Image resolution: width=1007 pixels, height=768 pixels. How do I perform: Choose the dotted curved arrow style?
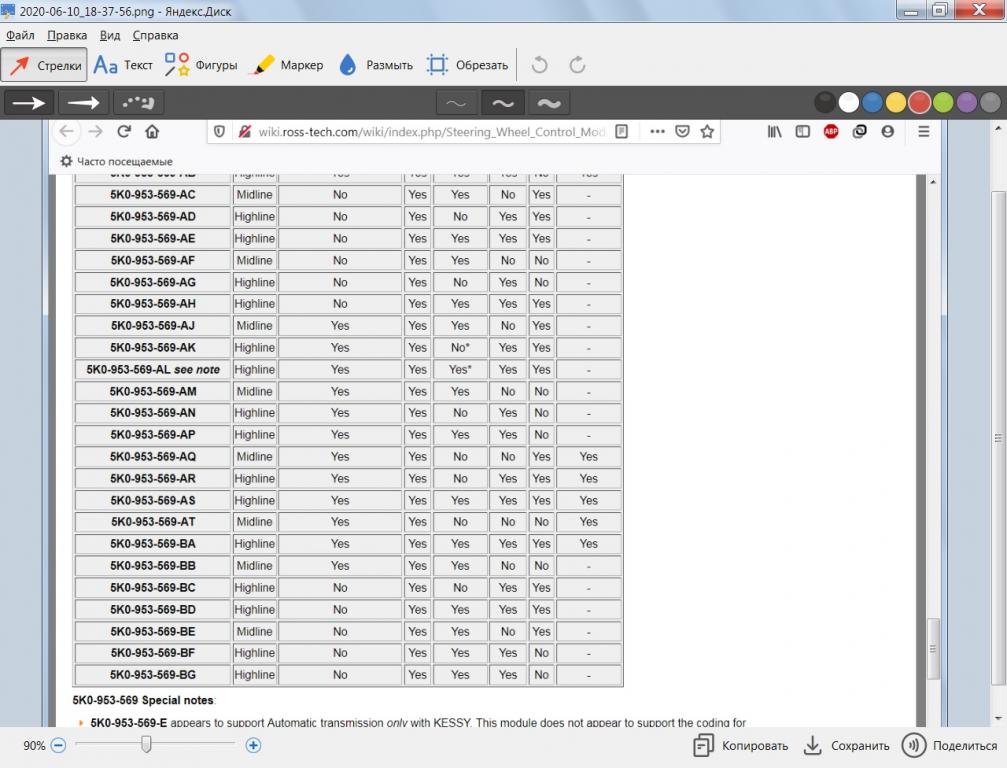coord(138,103)
